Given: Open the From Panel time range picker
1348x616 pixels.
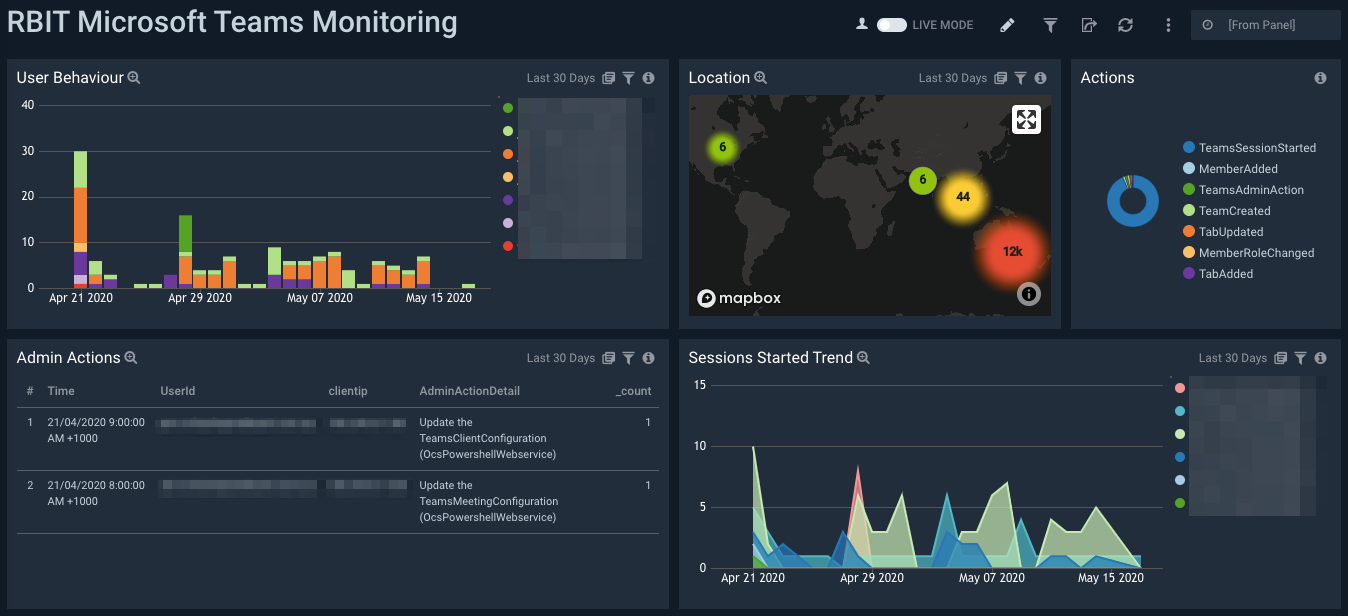Looking at the screenshot, I should click(1265, 25).
